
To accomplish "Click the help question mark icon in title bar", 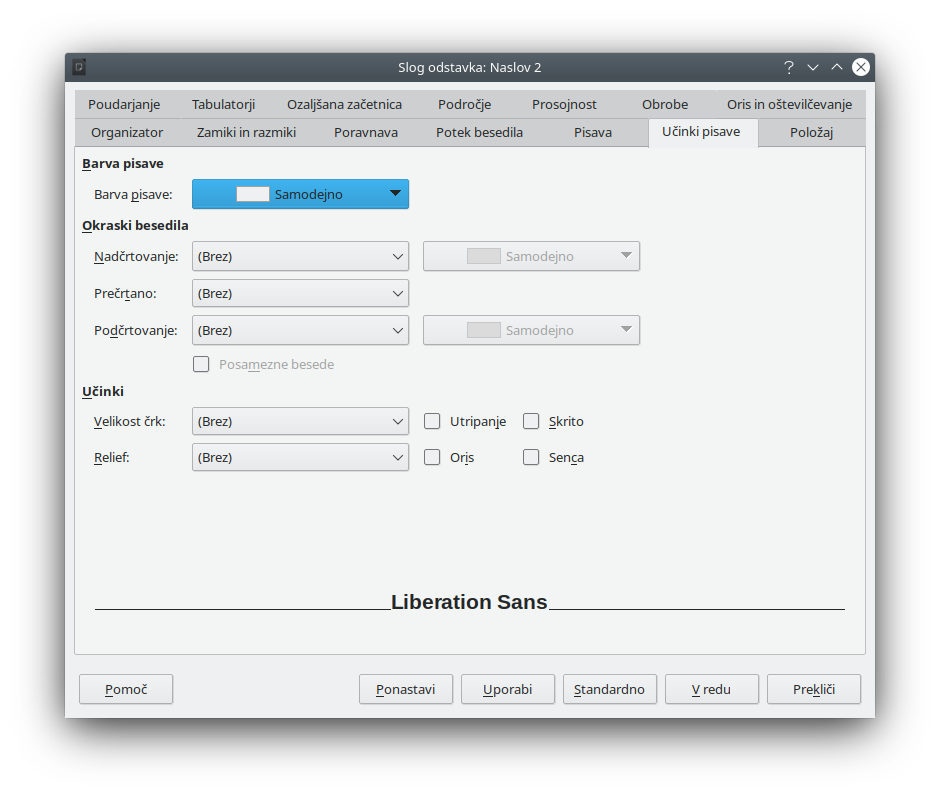I will click(788, 67).
